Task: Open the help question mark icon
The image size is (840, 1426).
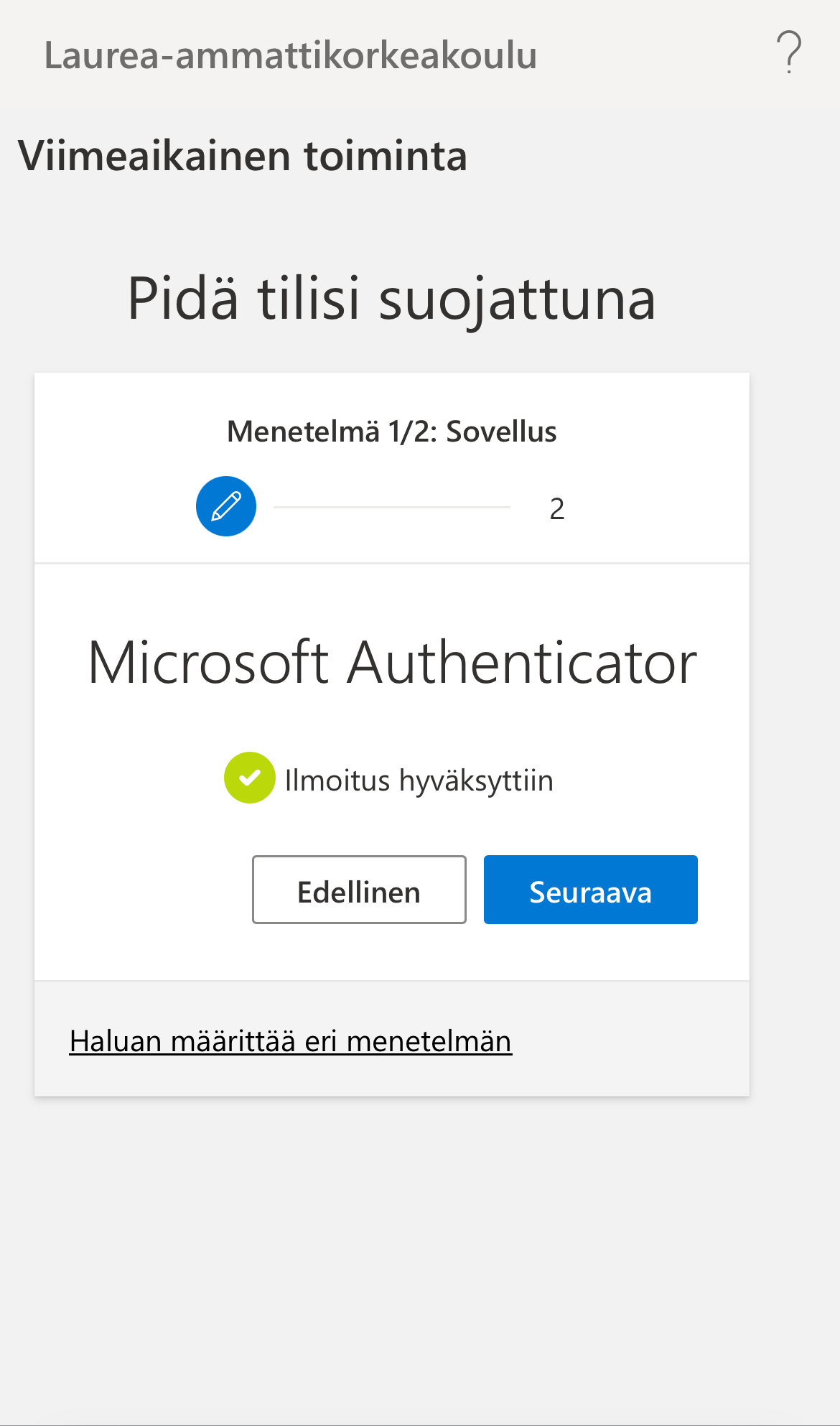Action: click(788, 52)
